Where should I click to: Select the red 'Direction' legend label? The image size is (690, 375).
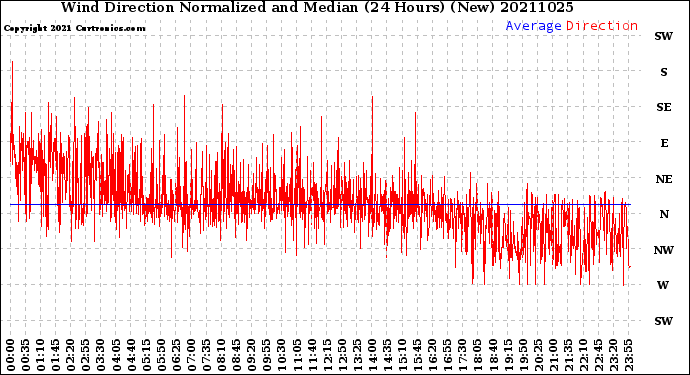click(x=602, y=26)
